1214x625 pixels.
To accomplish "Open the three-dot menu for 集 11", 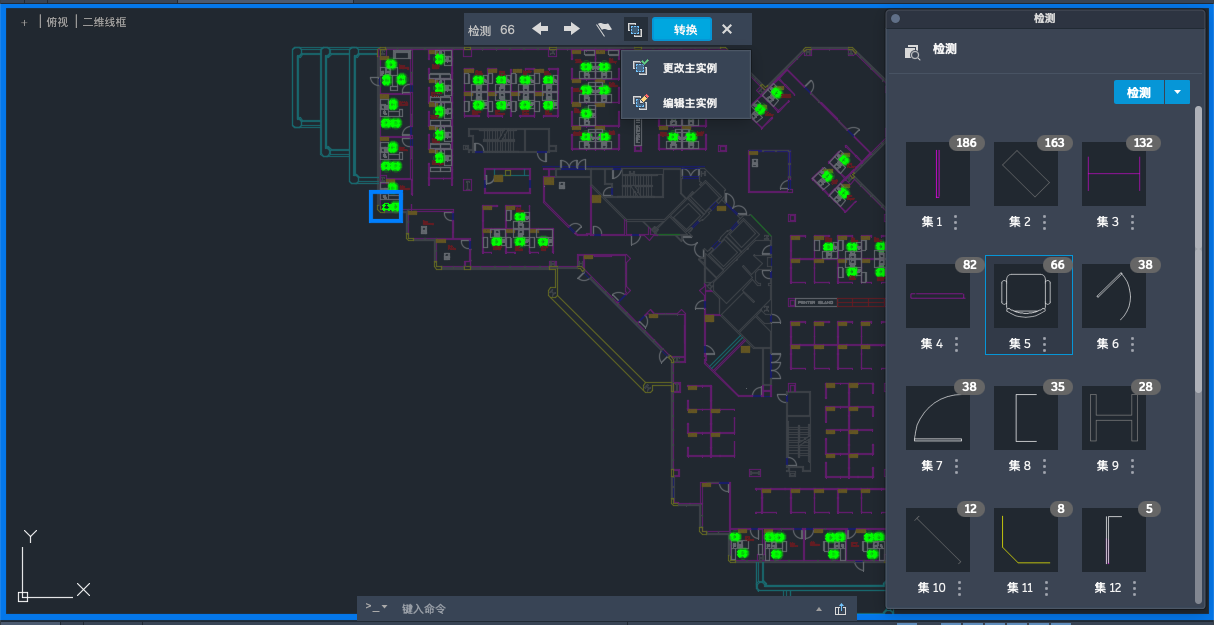I will pyautogui.click(x=1045, y=588).
